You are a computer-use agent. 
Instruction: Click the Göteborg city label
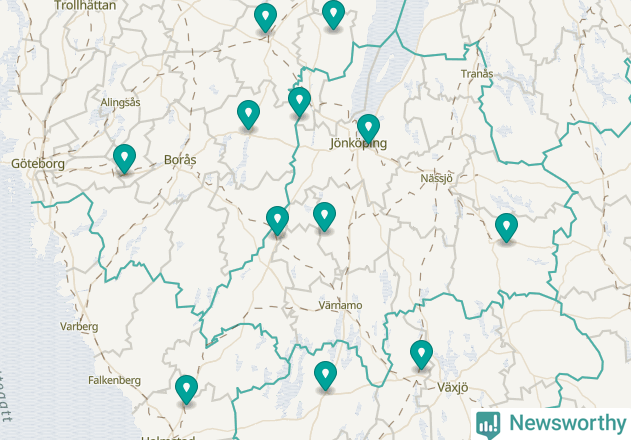coord(38,164)
